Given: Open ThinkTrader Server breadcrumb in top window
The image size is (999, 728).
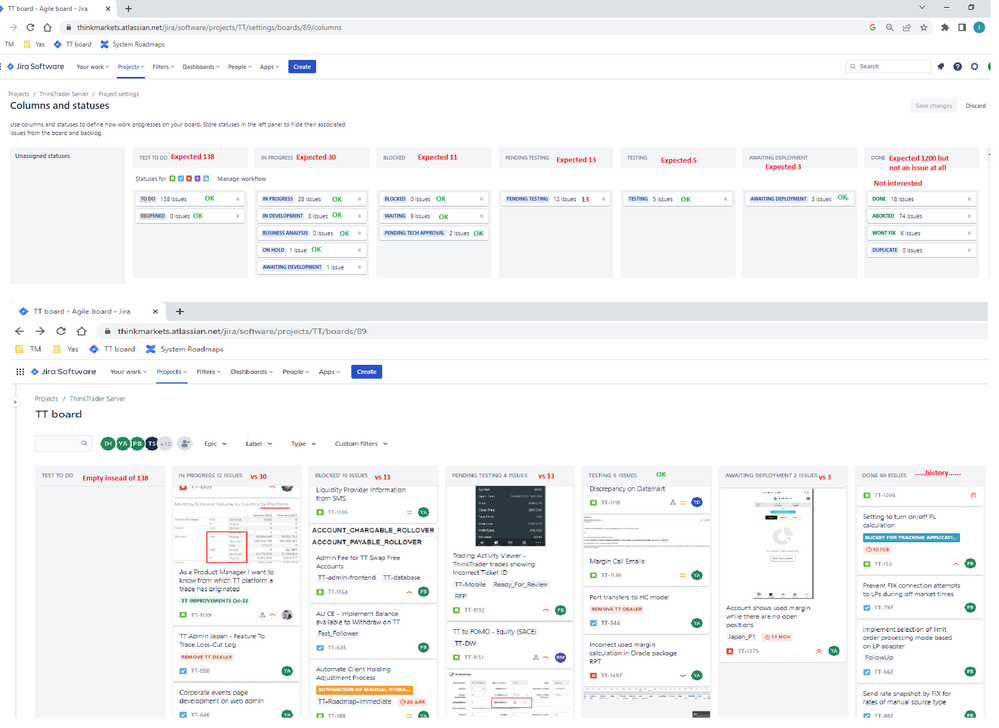Looking at the screenshot, I should pyautogui.click(x=64, y=94).
